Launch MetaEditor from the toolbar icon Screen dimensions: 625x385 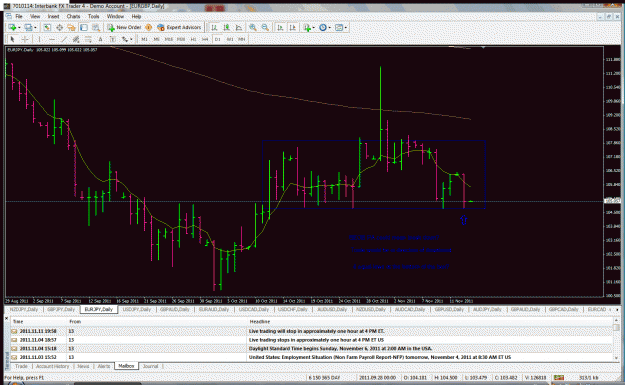(x=148, y=27)
